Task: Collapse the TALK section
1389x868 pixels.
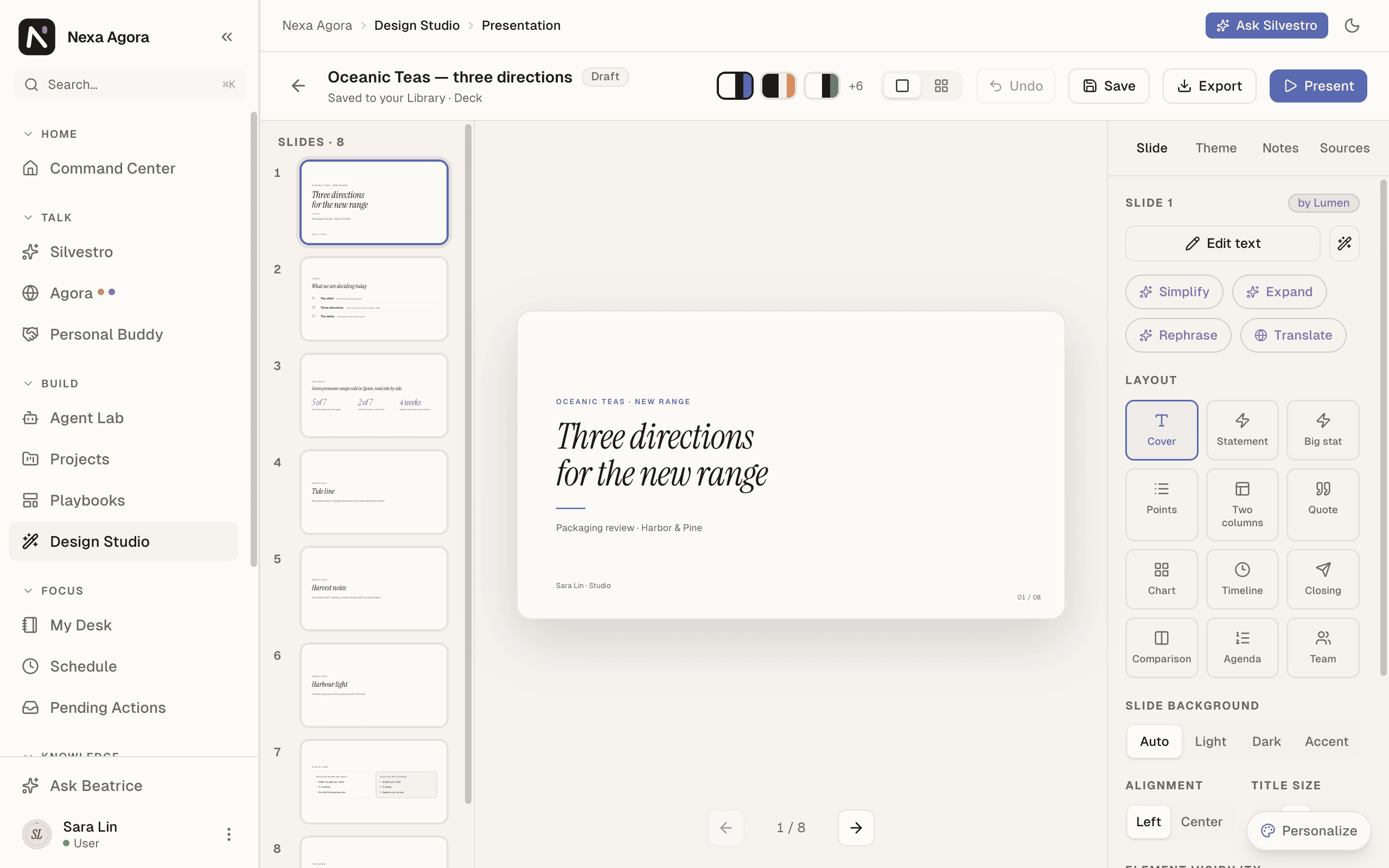Action: click(47, 218)
